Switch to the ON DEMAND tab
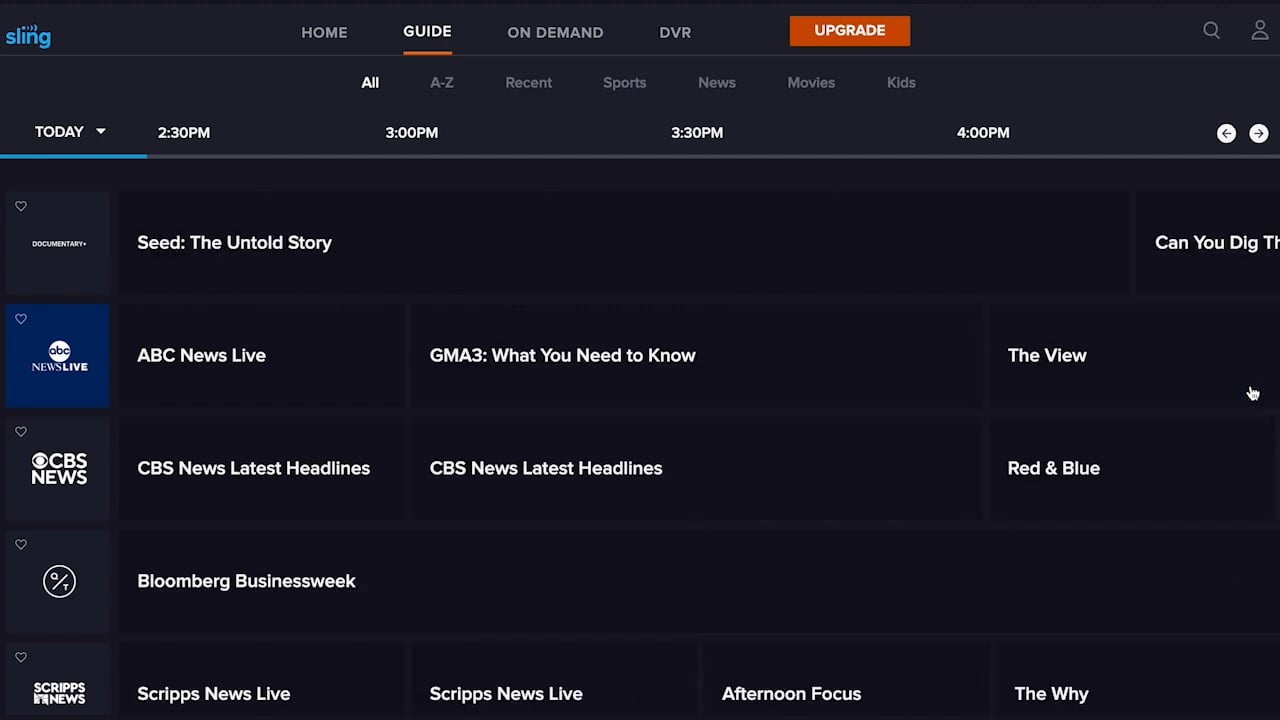Screen dimensions: 1280x720 click(555, 32)
